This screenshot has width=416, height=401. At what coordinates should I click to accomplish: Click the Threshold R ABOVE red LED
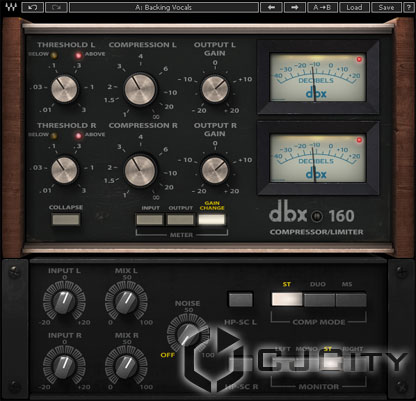(79, 136)
